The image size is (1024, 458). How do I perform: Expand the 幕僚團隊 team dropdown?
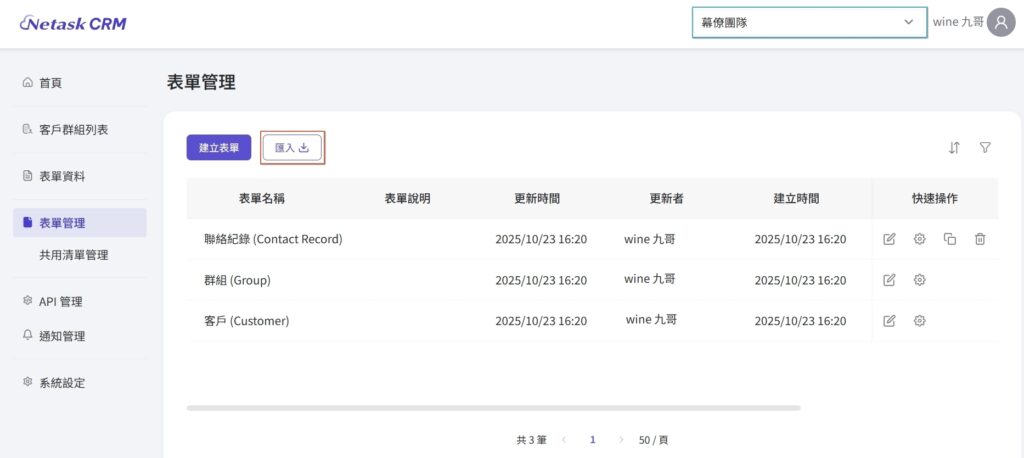[x=808, y=22]
